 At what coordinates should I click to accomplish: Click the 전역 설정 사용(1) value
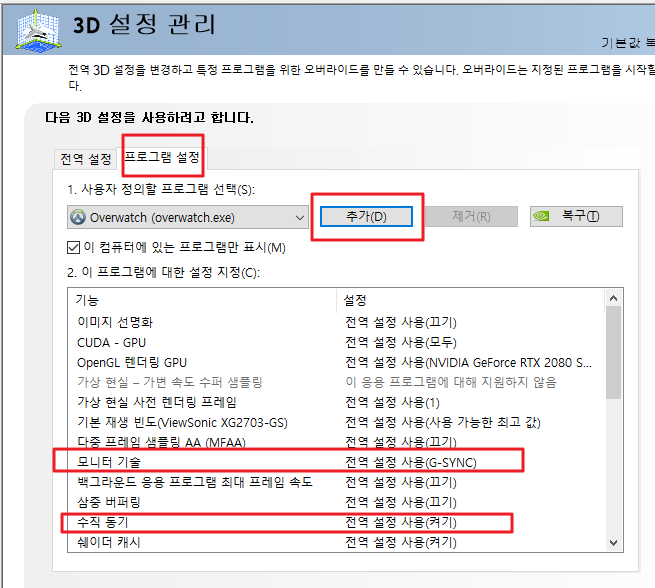coord(392,403)
